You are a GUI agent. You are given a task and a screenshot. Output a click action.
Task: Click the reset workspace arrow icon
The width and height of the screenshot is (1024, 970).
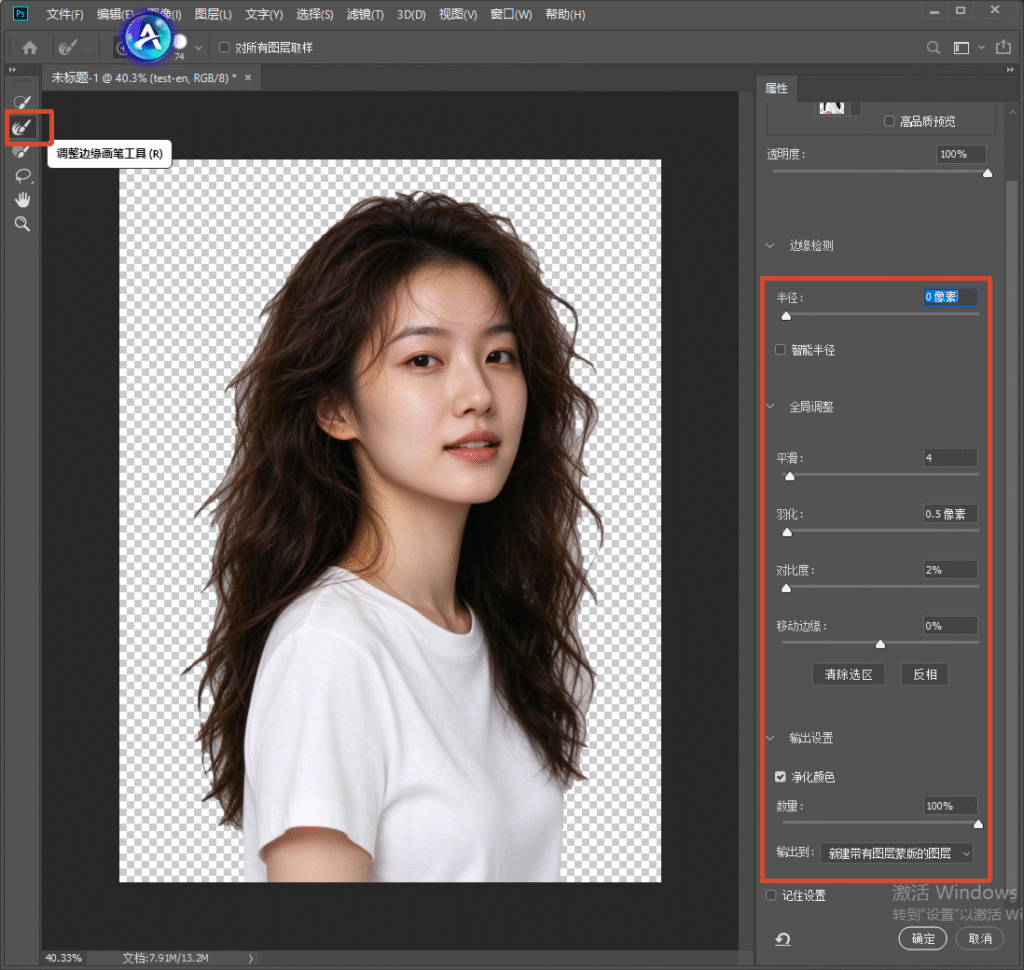(x=782, y=939)
